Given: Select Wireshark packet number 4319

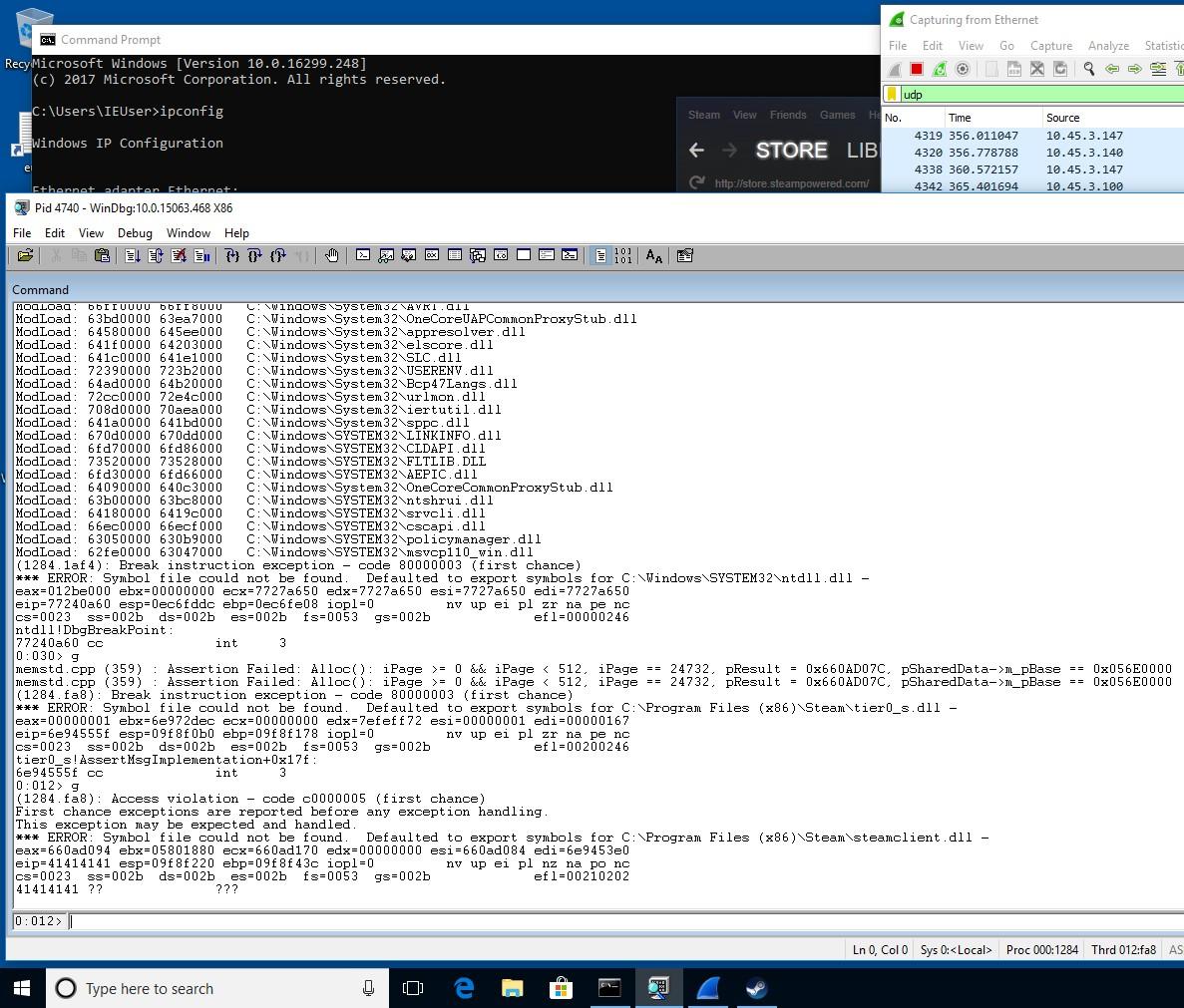Looking at the screenshot, I should (1033, 136).
